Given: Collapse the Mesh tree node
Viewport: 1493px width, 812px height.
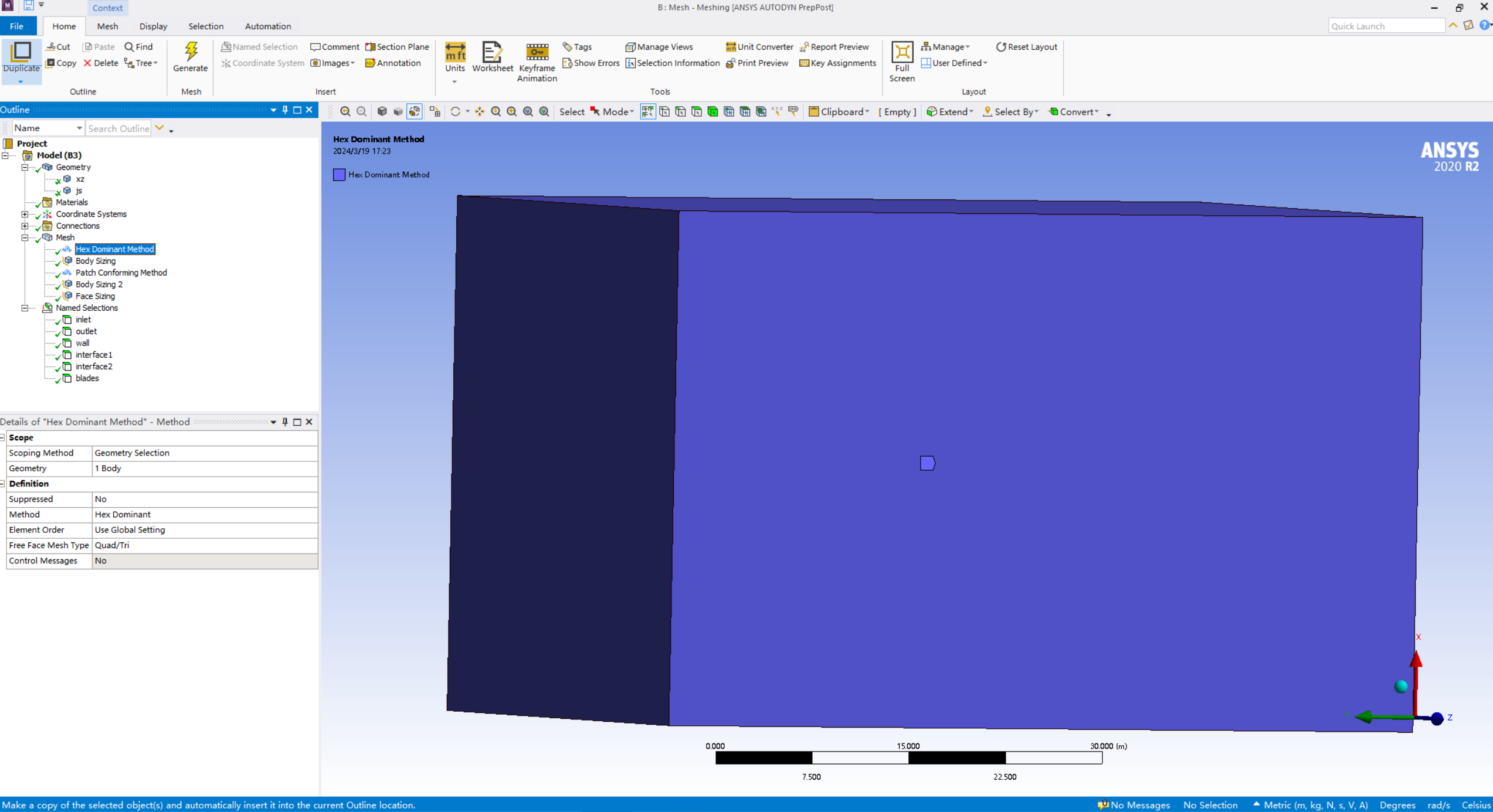Looking at the screenshot, I should click(x=25, y=237).
